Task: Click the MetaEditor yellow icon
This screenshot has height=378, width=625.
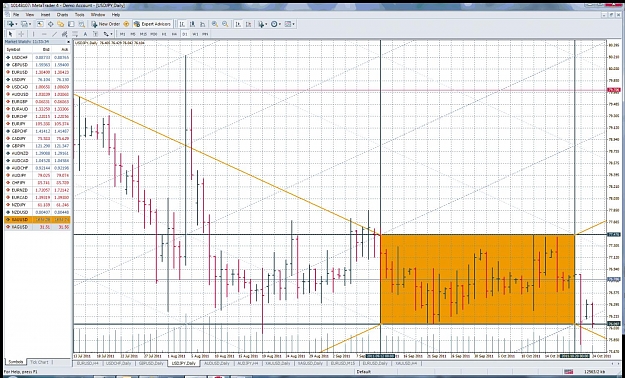Action: pyautogui.click(x=126, y=24)
